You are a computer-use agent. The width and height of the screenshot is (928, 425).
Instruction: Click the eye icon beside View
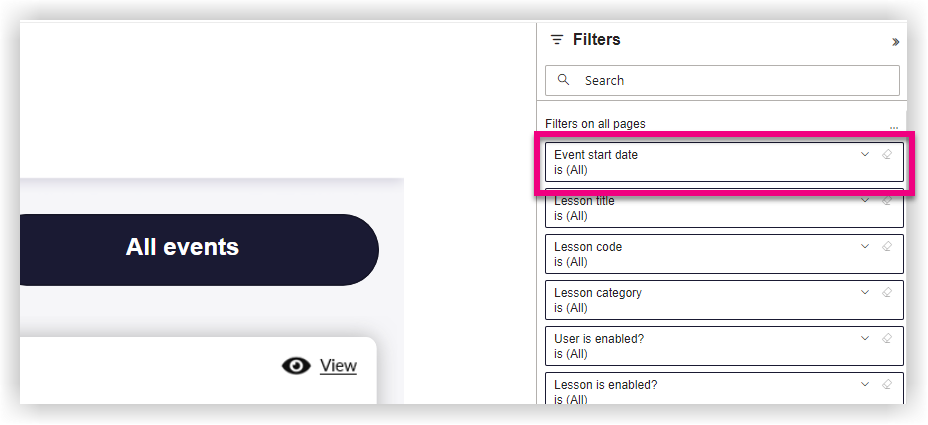pos(296,366)
